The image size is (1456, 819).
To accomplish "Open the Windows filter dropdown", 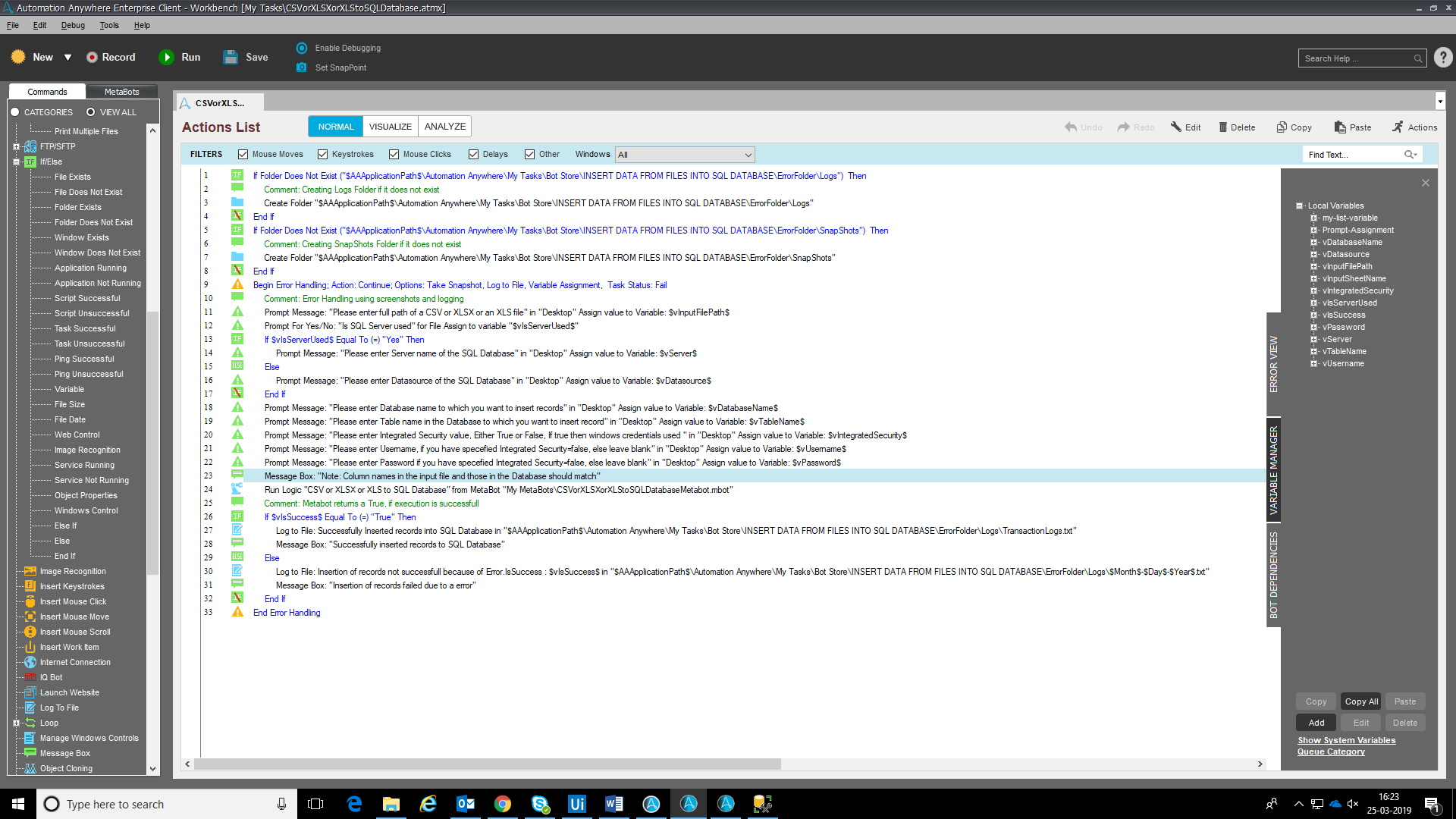I will tap(748, 155).
